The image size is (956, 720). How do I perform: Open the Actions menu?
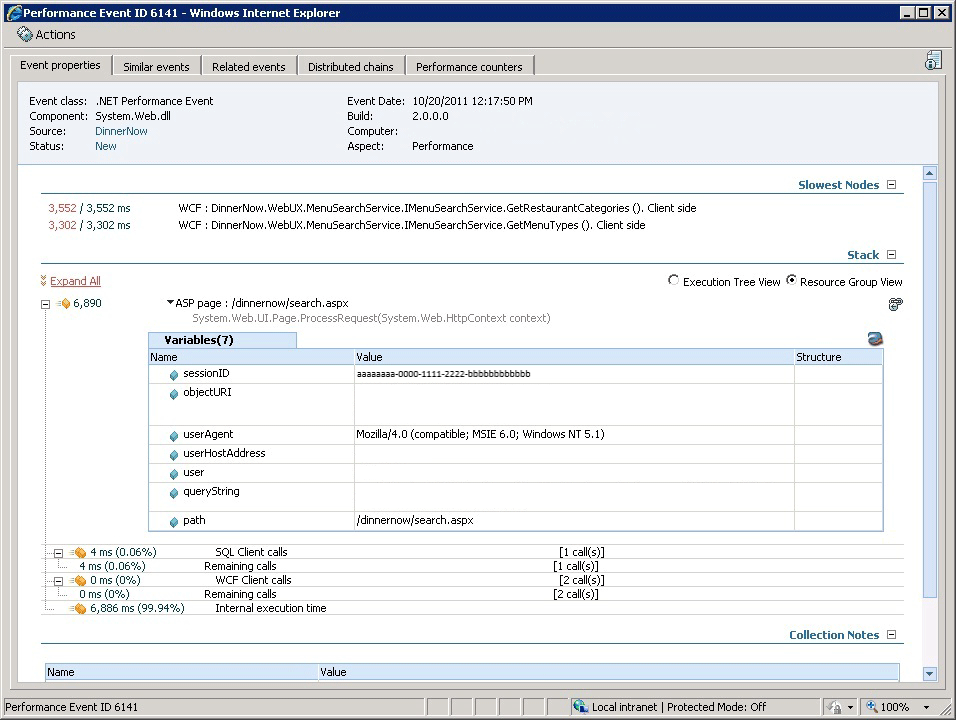(x=46, y=35)
